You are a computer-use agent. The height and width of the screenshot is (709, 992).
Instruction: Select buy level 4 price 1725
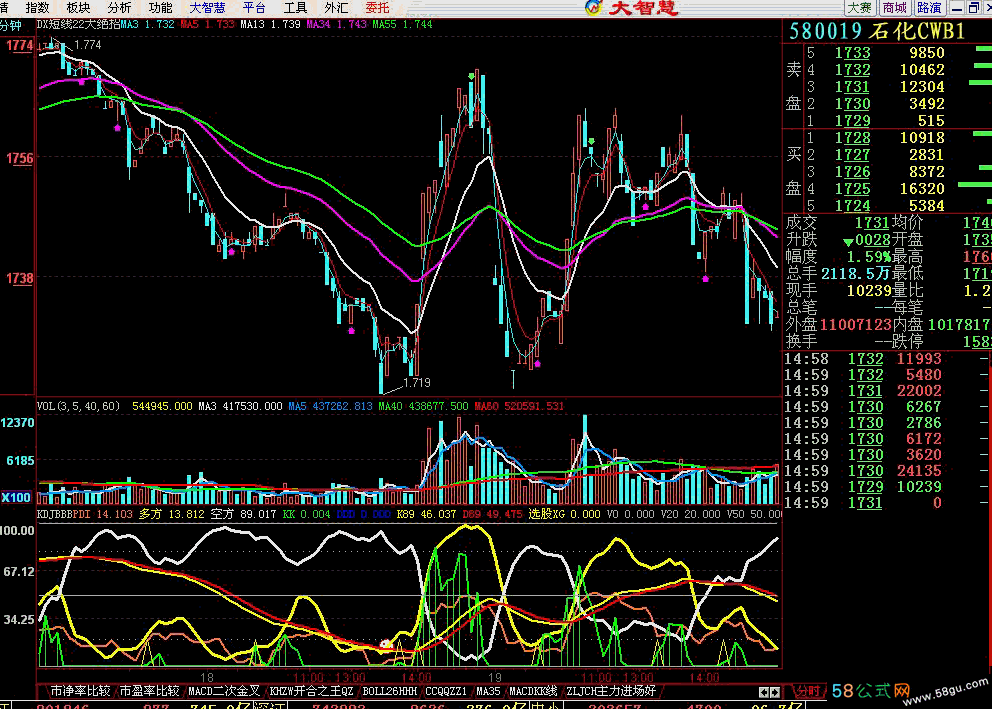tap(852, 189)
